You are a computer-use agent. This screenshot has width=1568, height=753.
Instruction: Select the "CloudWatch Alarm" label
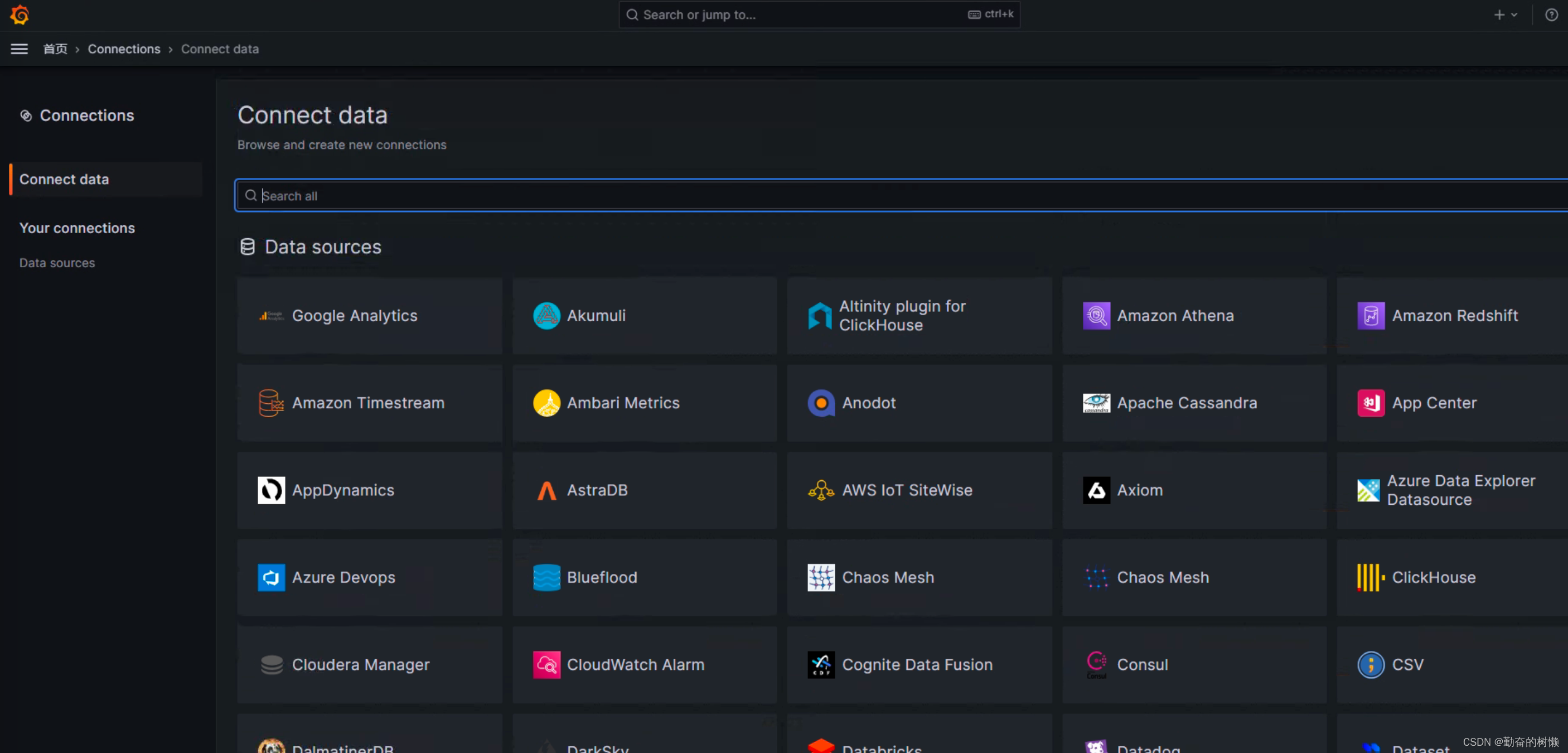coord(636,665)
